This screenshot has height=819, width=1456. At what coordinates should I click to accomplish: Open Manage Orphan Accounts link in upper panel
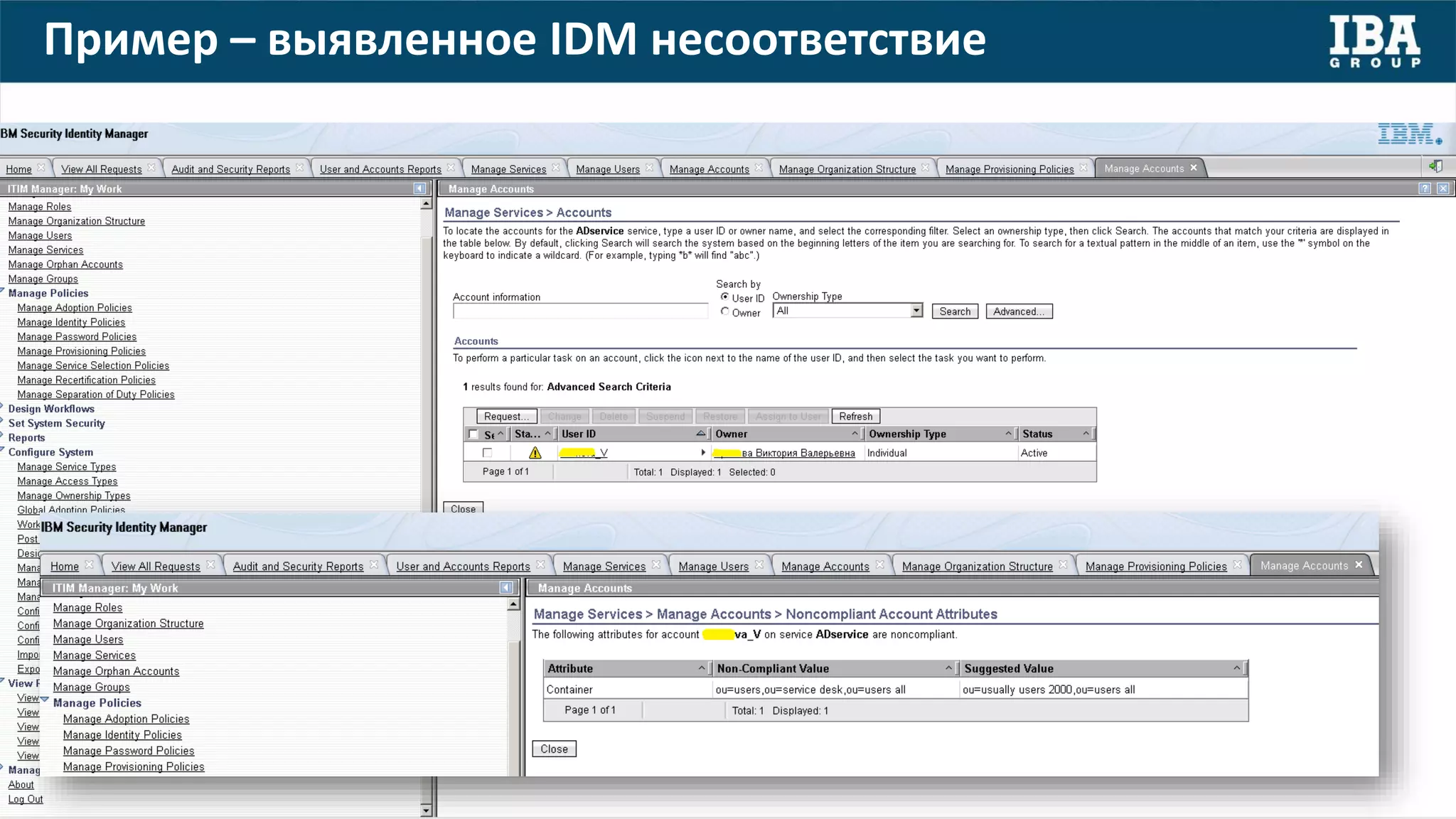(65, 264)
